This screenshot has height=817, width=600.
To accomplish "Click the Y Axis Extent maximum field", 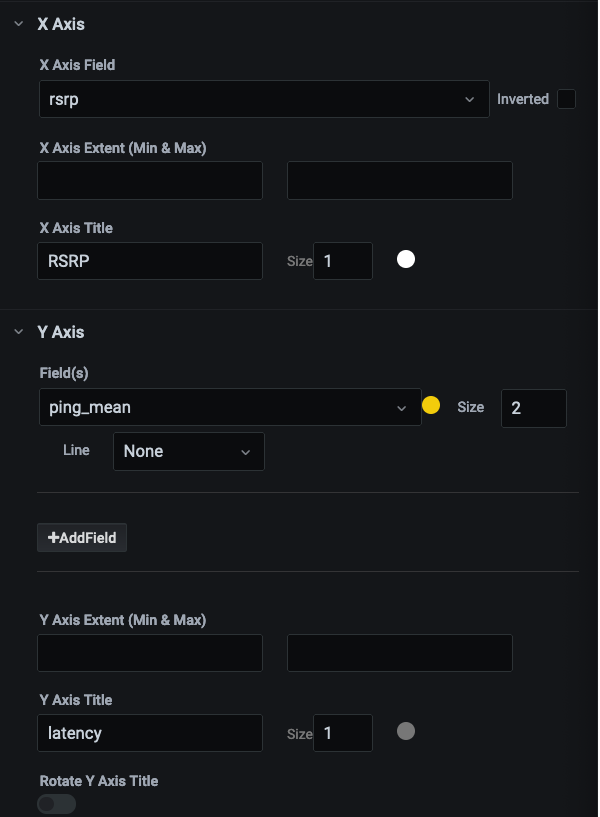I will tap(399, 652).
